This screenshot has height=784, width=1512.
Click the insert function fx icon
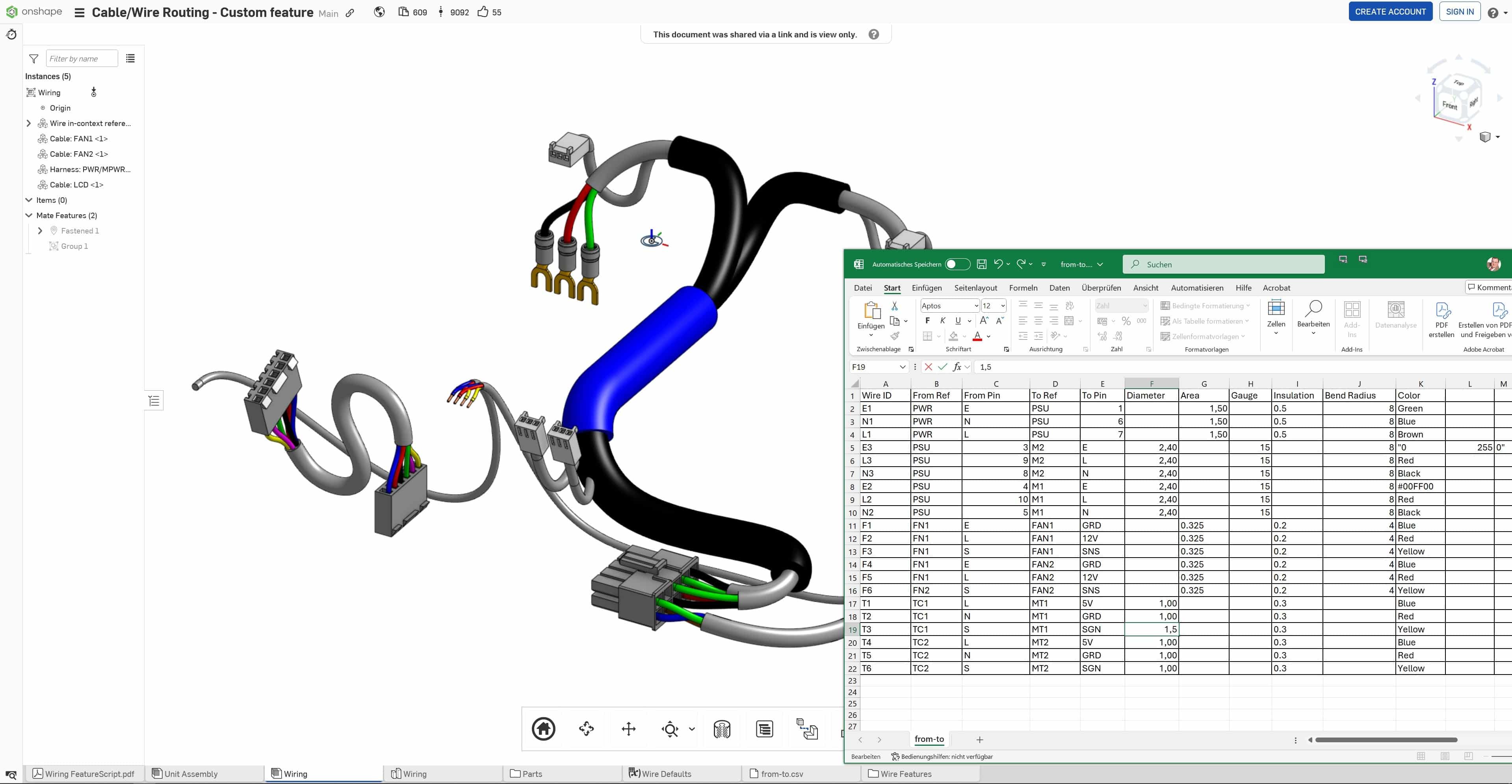(957, 367)
